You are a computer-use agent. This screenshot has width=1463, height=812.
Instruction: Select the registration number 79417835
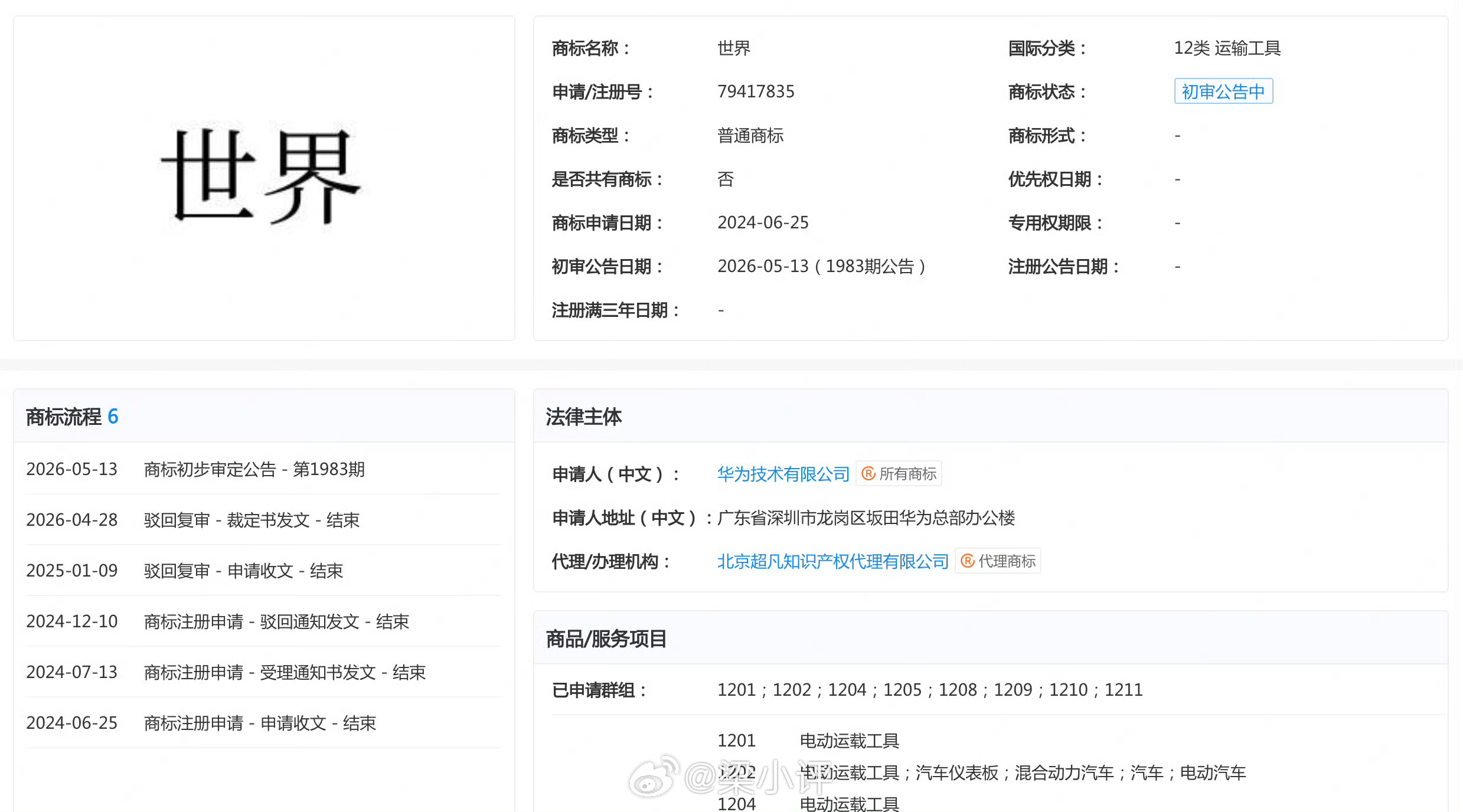click(x=756, y=91)
